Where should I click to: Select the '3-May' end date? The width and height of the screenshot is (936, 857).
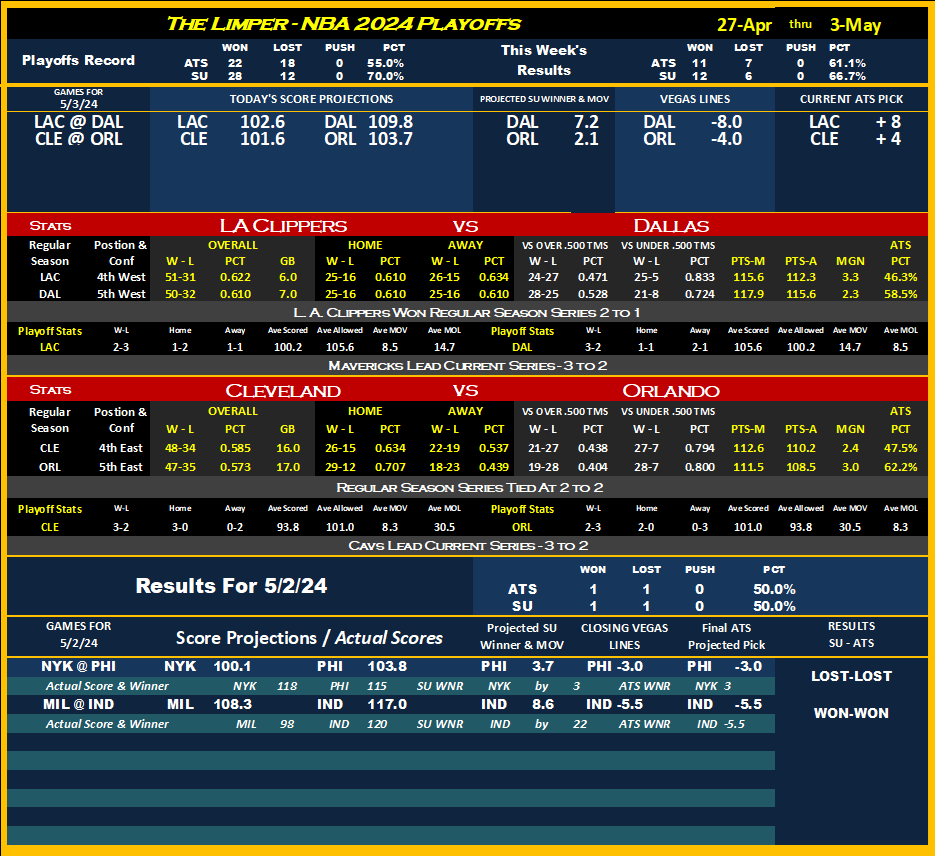pos(855,25)
